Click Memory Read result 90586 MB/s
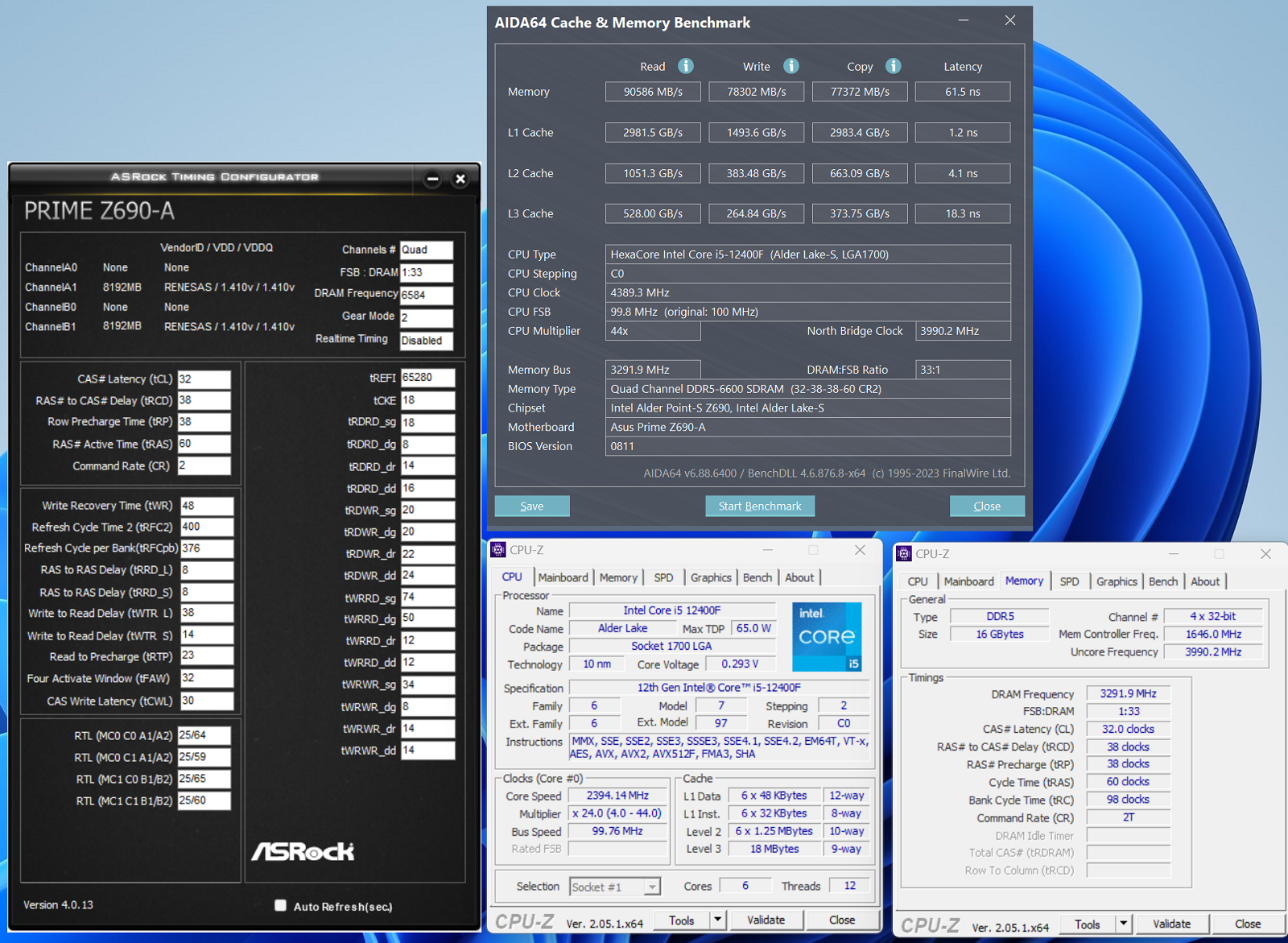 click(653, 92)
